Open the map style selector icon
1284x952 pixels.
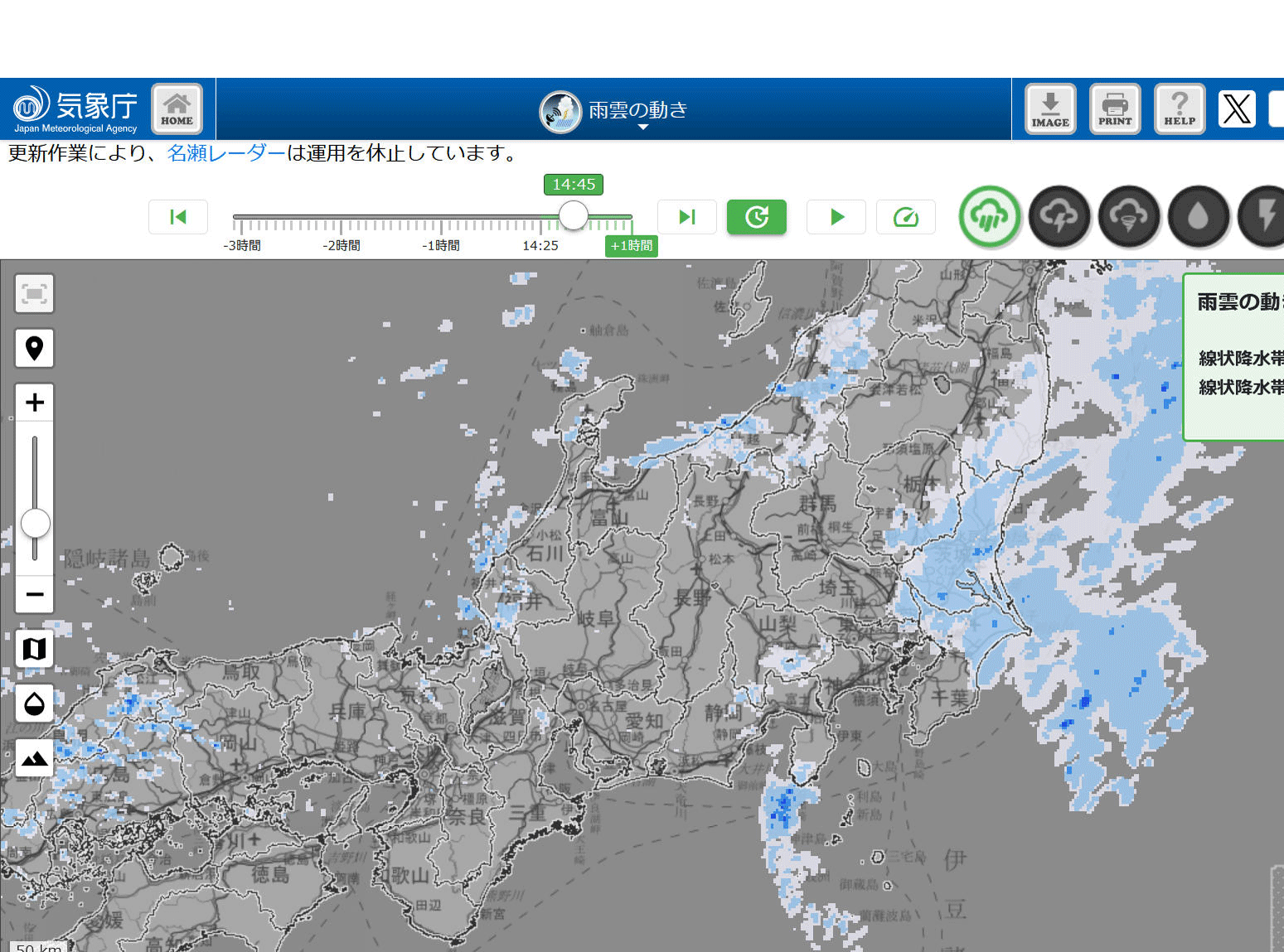click(x=34, y=649)
